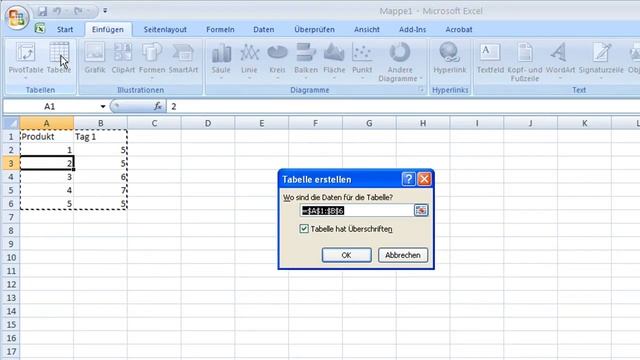Open the Add-Ins tab
Screen dimensions: 640x360
412,29
